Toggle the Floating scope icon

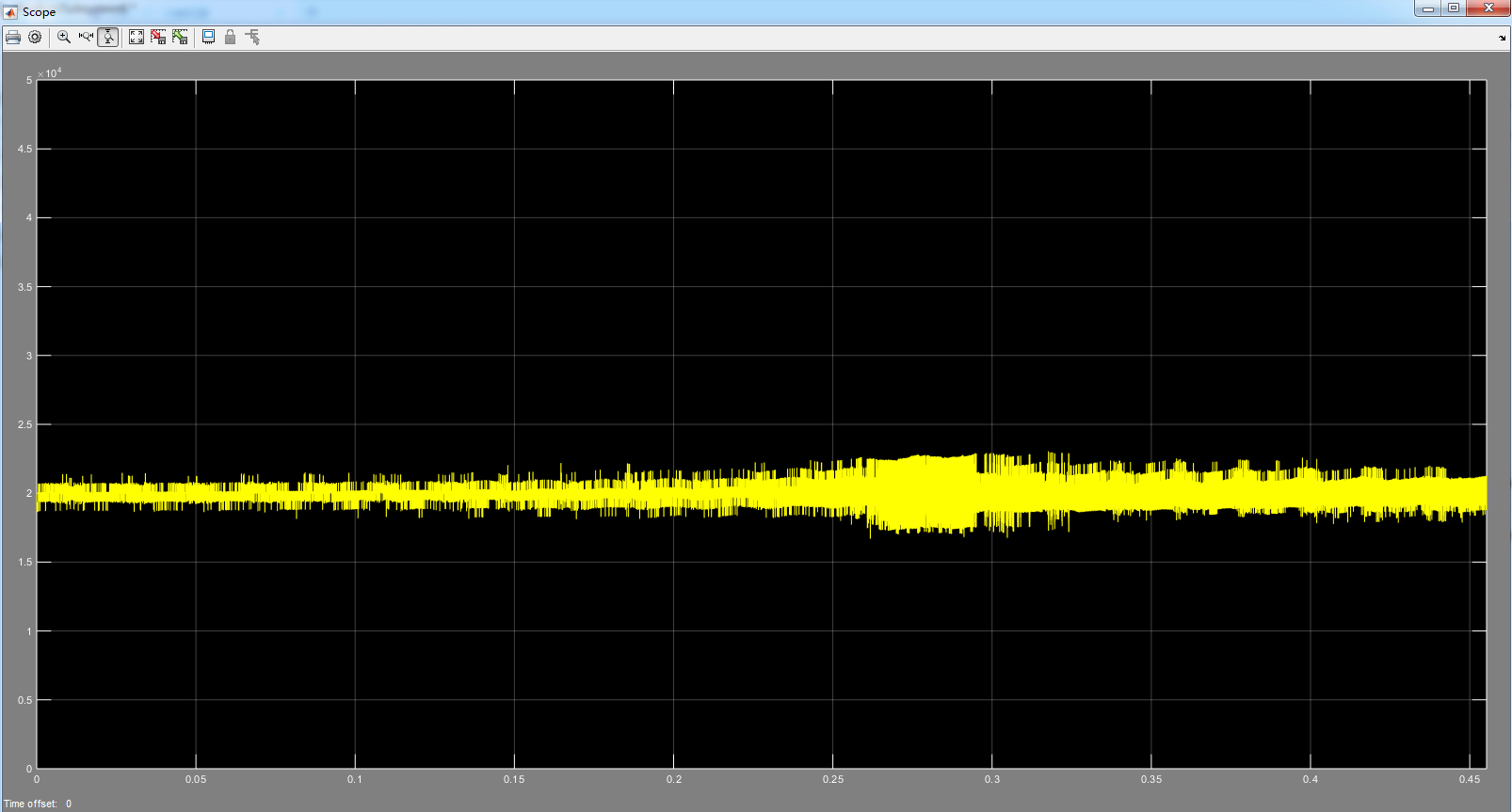(x=208, y=38)
